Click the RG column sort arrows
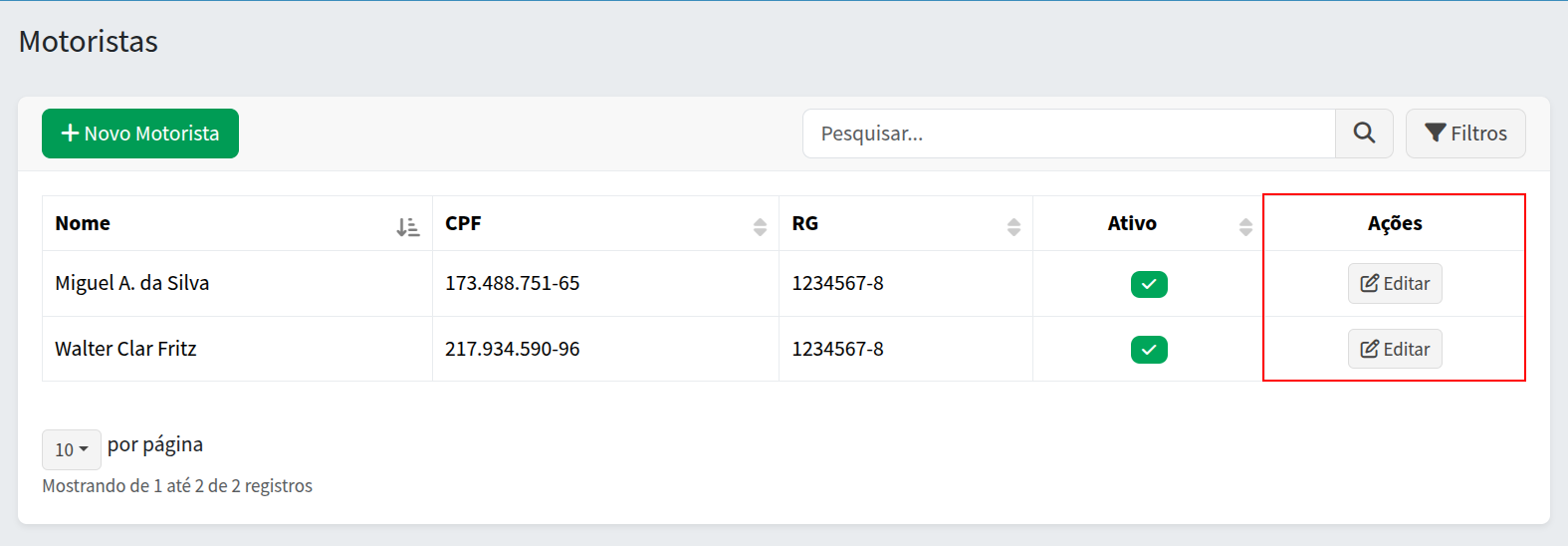This screenshot has width=1568, height=546. 1013,227
